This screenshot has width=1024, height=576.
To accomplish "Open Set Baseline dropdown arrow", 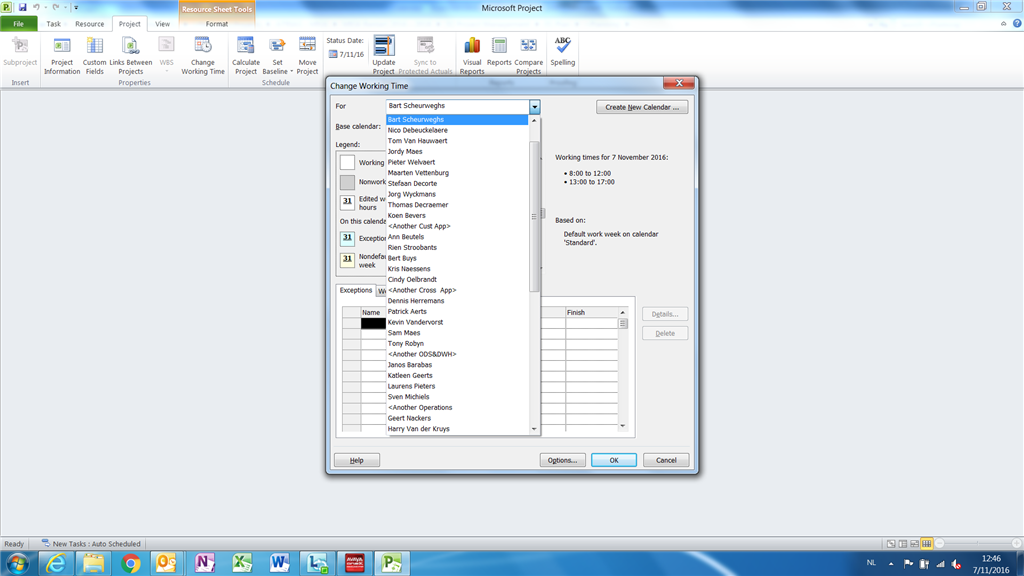I will click(x=291, y=72).
